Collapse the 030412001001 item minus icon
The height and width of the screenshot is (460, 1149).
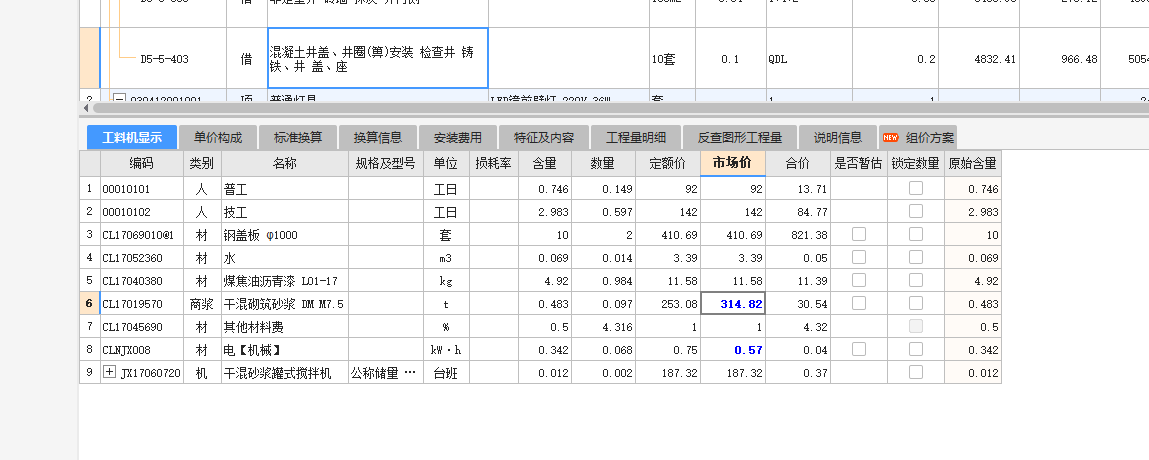point(117,99)
